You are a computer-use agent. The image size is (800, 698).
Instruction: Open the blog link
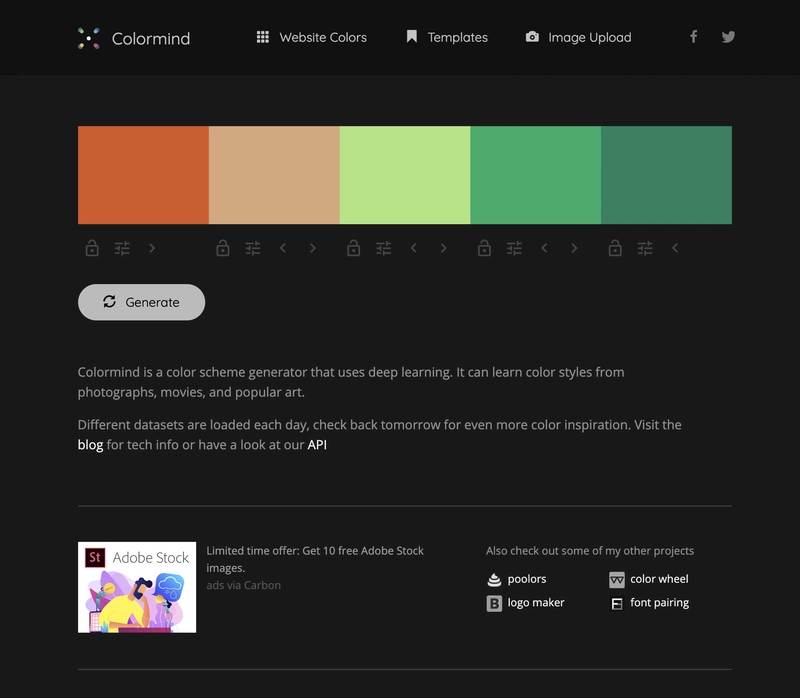tap(90, 445)
